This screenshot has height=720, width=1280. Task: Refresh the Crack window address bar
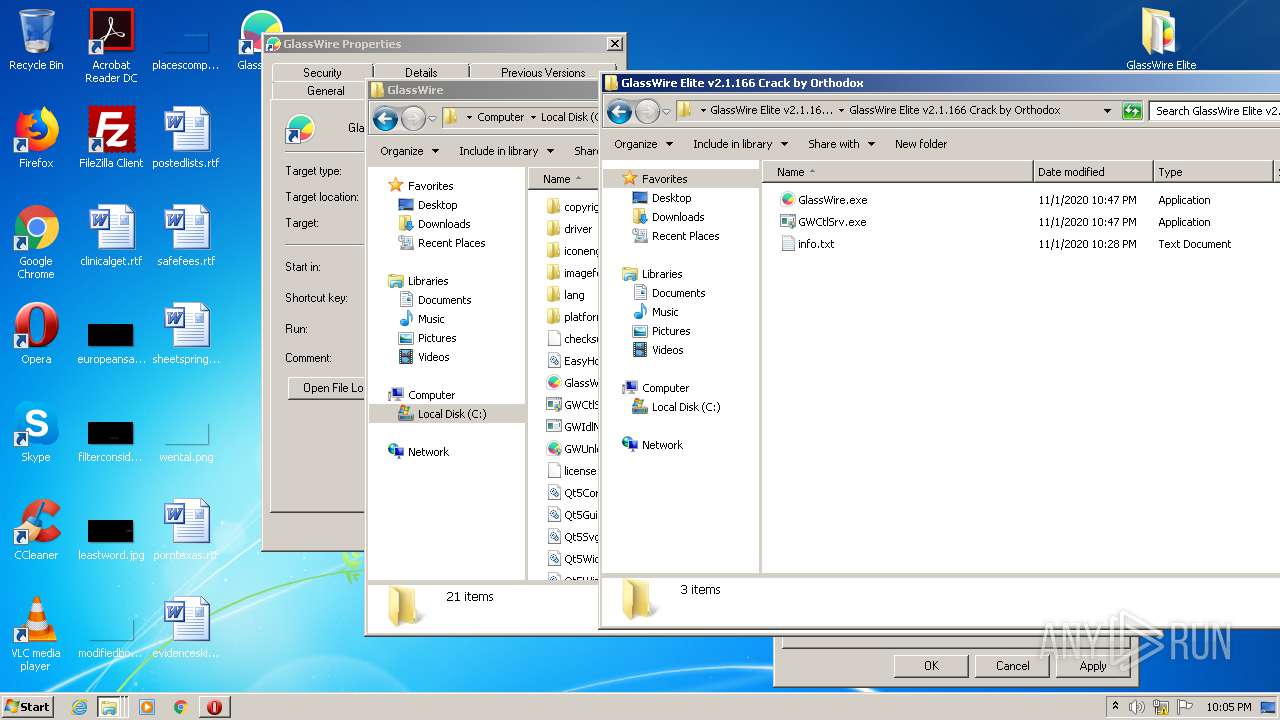[1132, 111]
